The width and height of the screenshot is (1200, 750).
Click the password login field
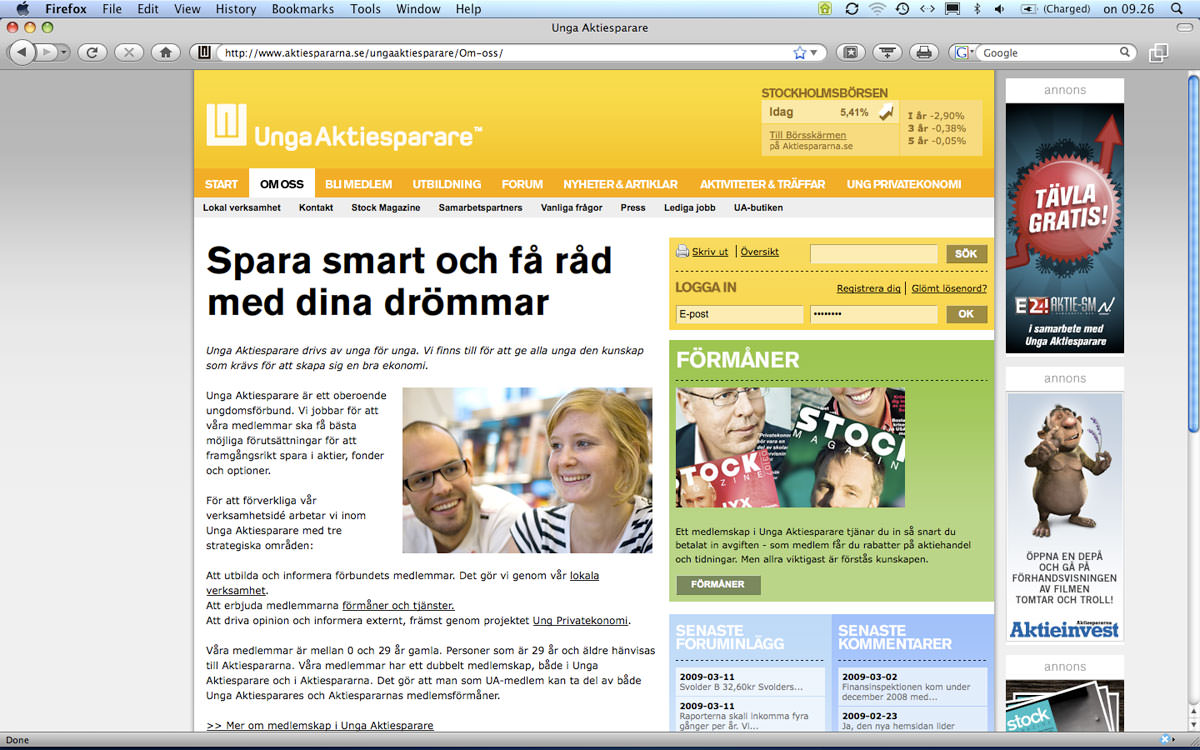click(x=874, y=314)
